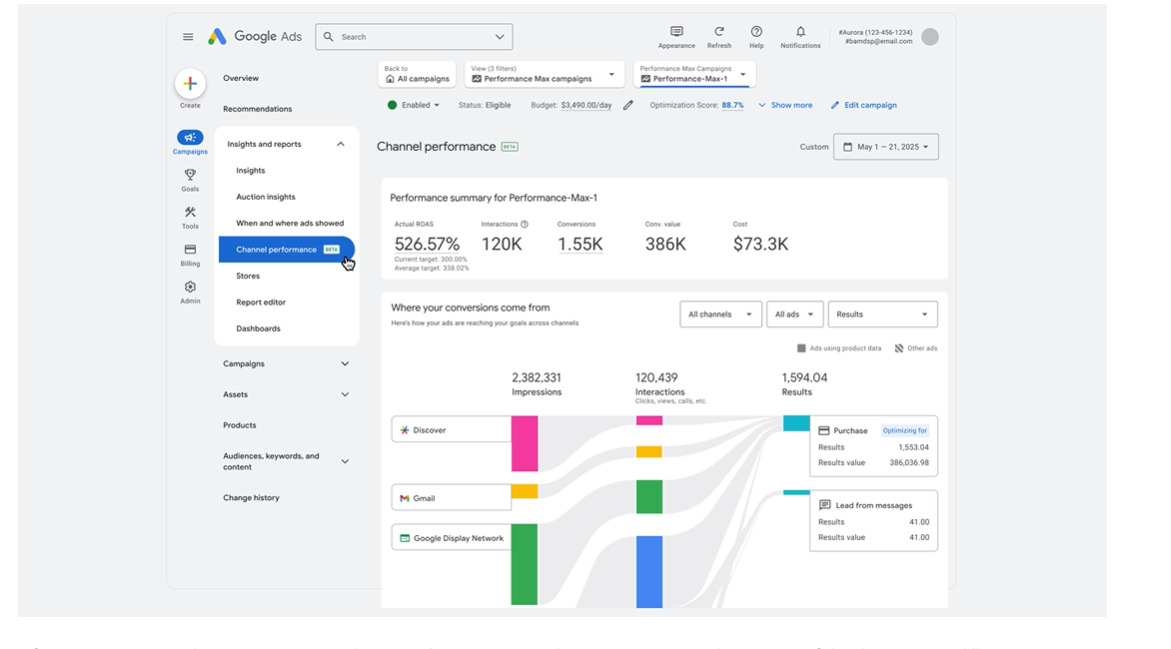Open the Appearance settings icon
1171x649 pixels.
tap(677, 31)
